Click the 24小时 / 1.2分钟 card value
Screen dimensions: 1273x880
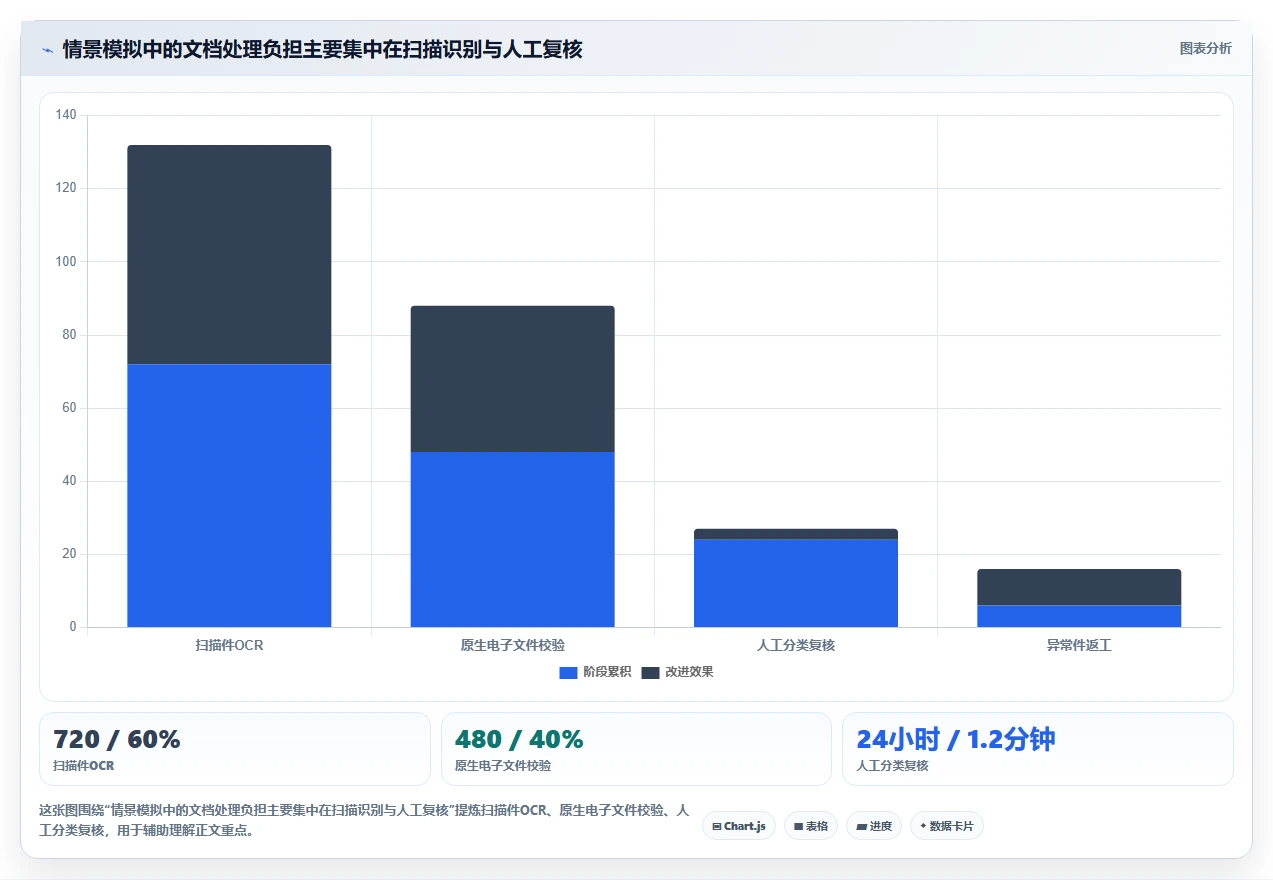click(x=956, y=740)
